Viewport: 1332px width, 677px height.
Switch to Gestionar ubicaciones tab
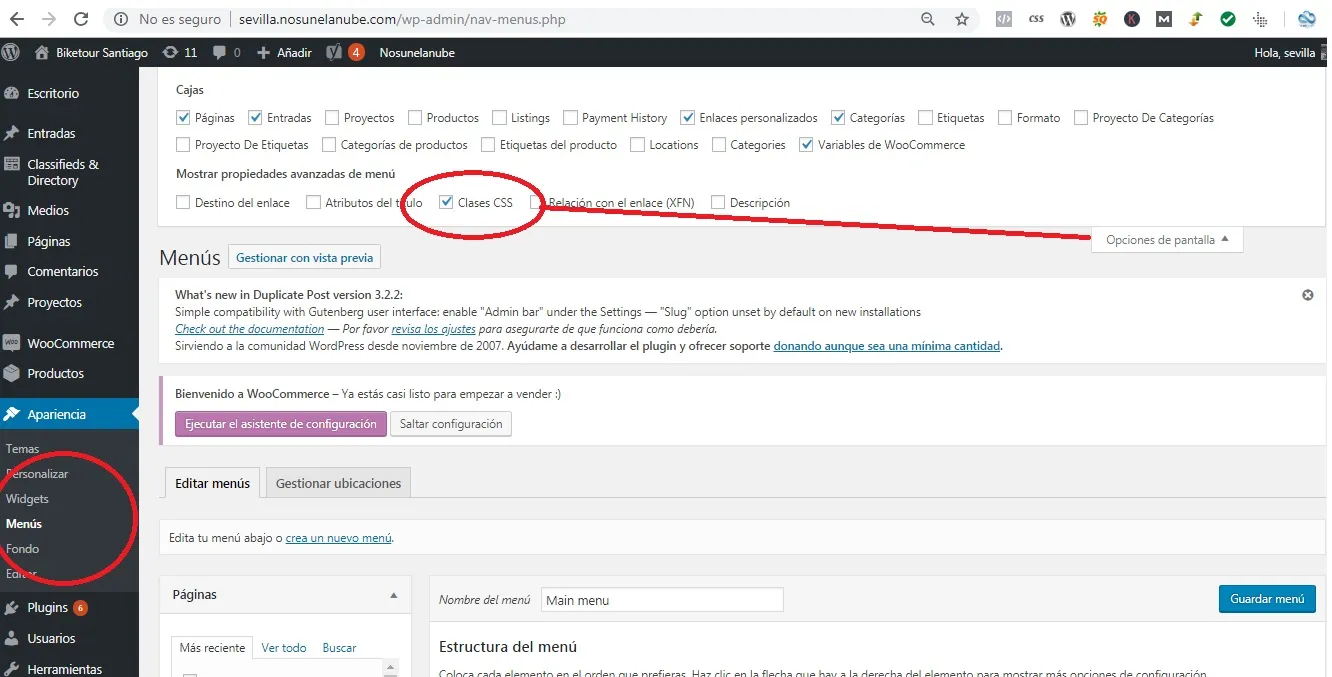click(x=338, y=483)
